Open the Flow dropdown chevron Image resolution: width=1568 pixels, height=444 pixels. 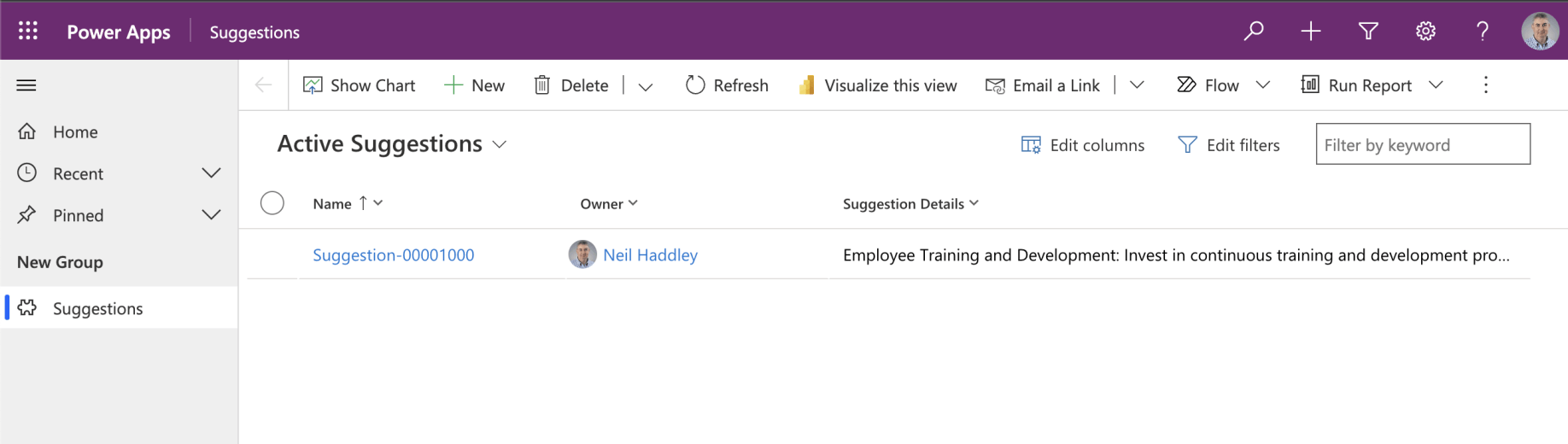pos(1263,85)
